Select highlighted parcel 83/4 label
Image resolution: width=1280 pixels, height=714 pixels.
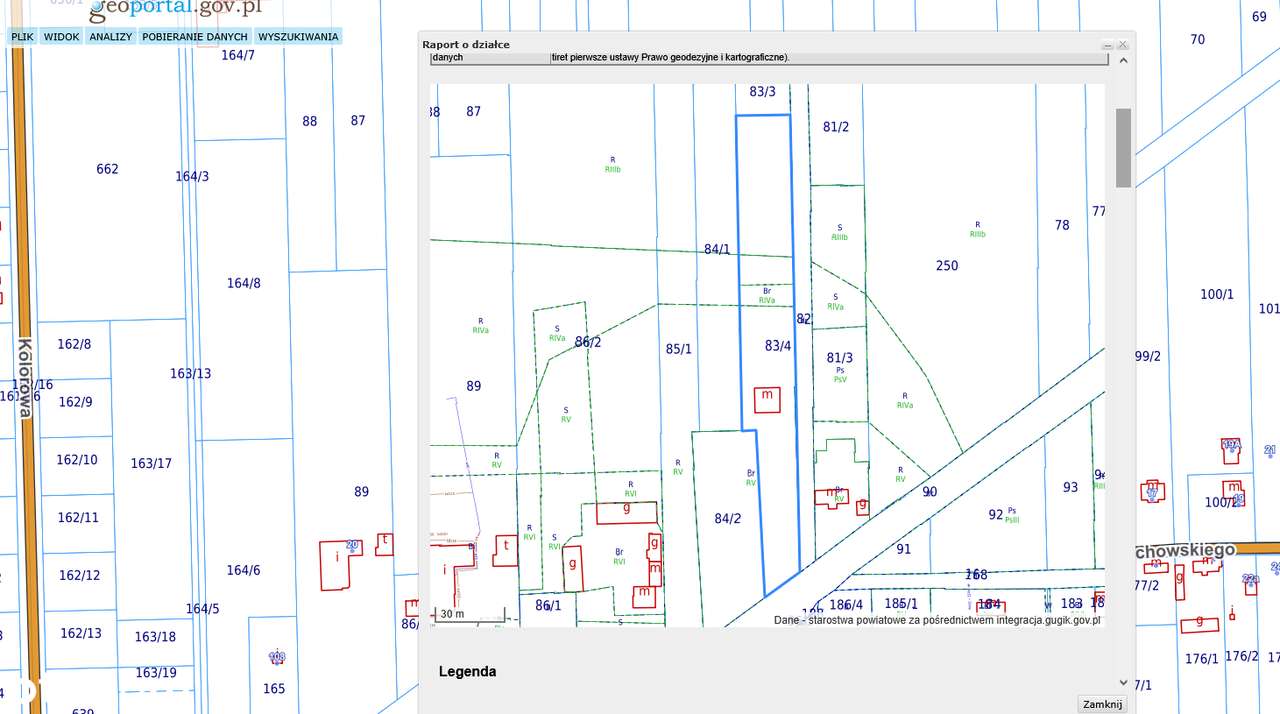pos(778,346)
